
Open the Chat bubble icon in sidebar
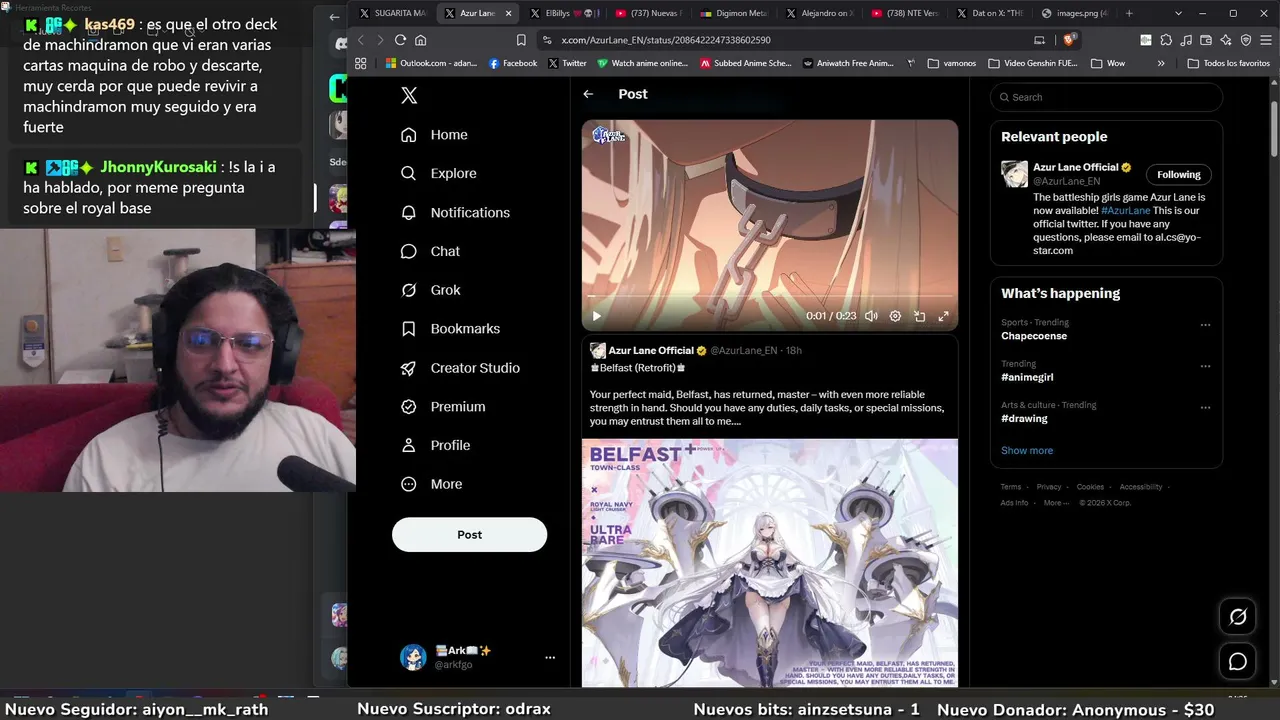(408, 251)
